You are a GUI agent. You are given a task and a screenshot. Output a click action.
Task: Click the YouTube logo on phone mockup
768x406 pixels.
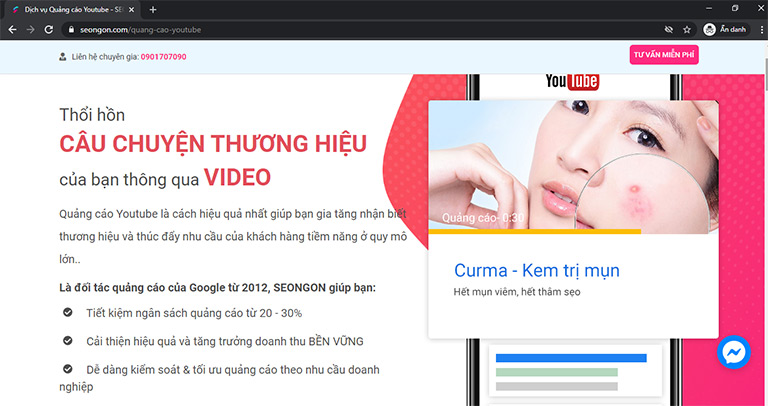(x=572, y=81)
